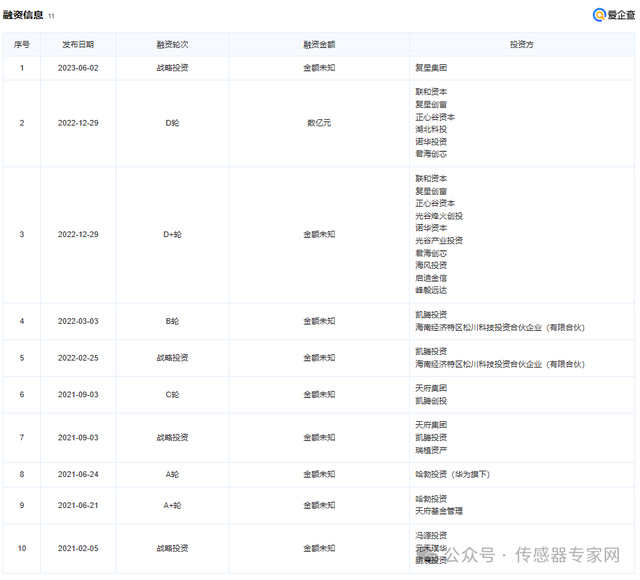
Task: Select the A轮 round cell
Action: tap(172, 474)
